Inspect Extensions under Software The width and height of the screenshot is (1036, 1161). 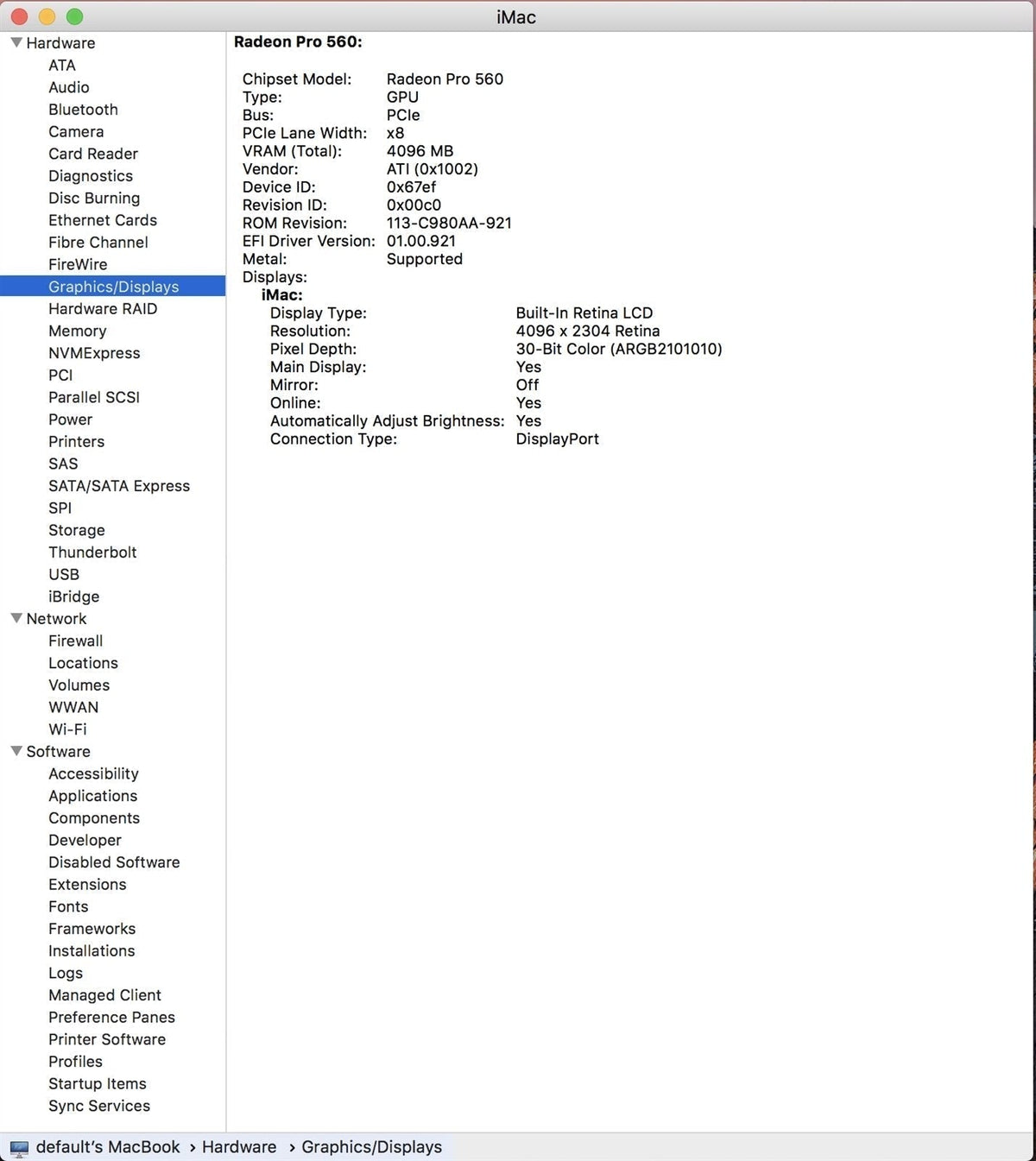pos(86,884)
